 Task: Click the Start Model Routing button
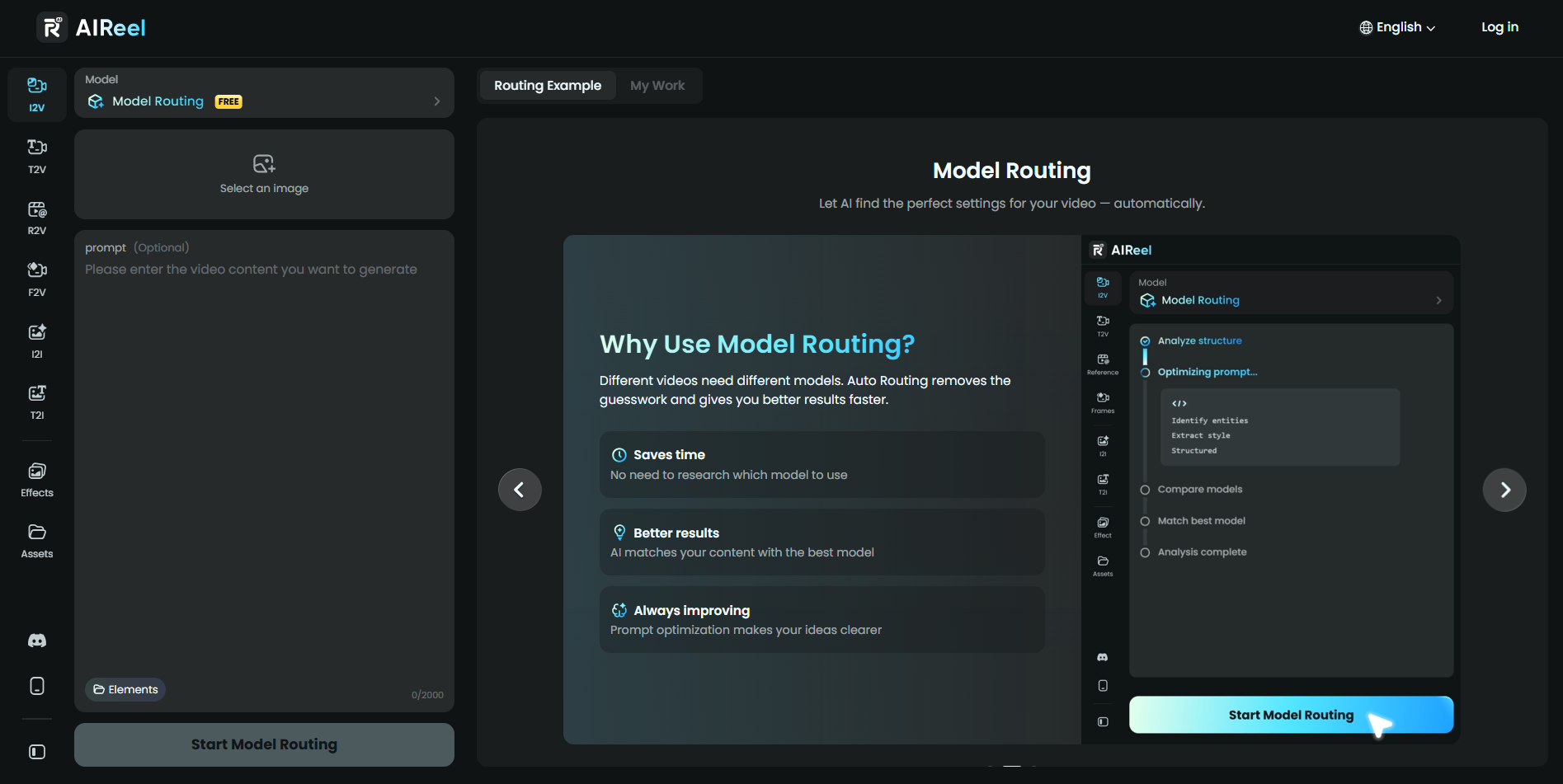click(264, 744)
